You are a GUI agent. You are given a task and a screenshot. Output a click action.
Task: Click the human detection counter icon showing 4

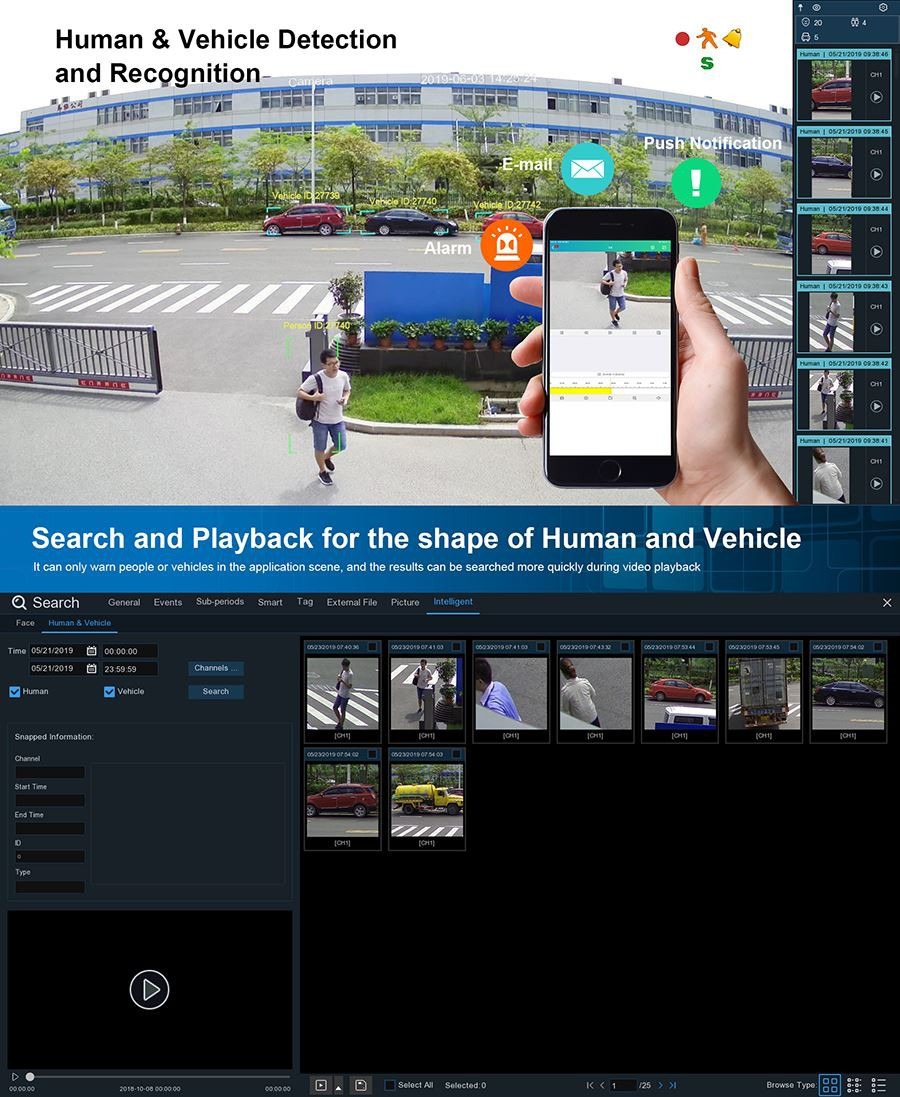[855, 22]
